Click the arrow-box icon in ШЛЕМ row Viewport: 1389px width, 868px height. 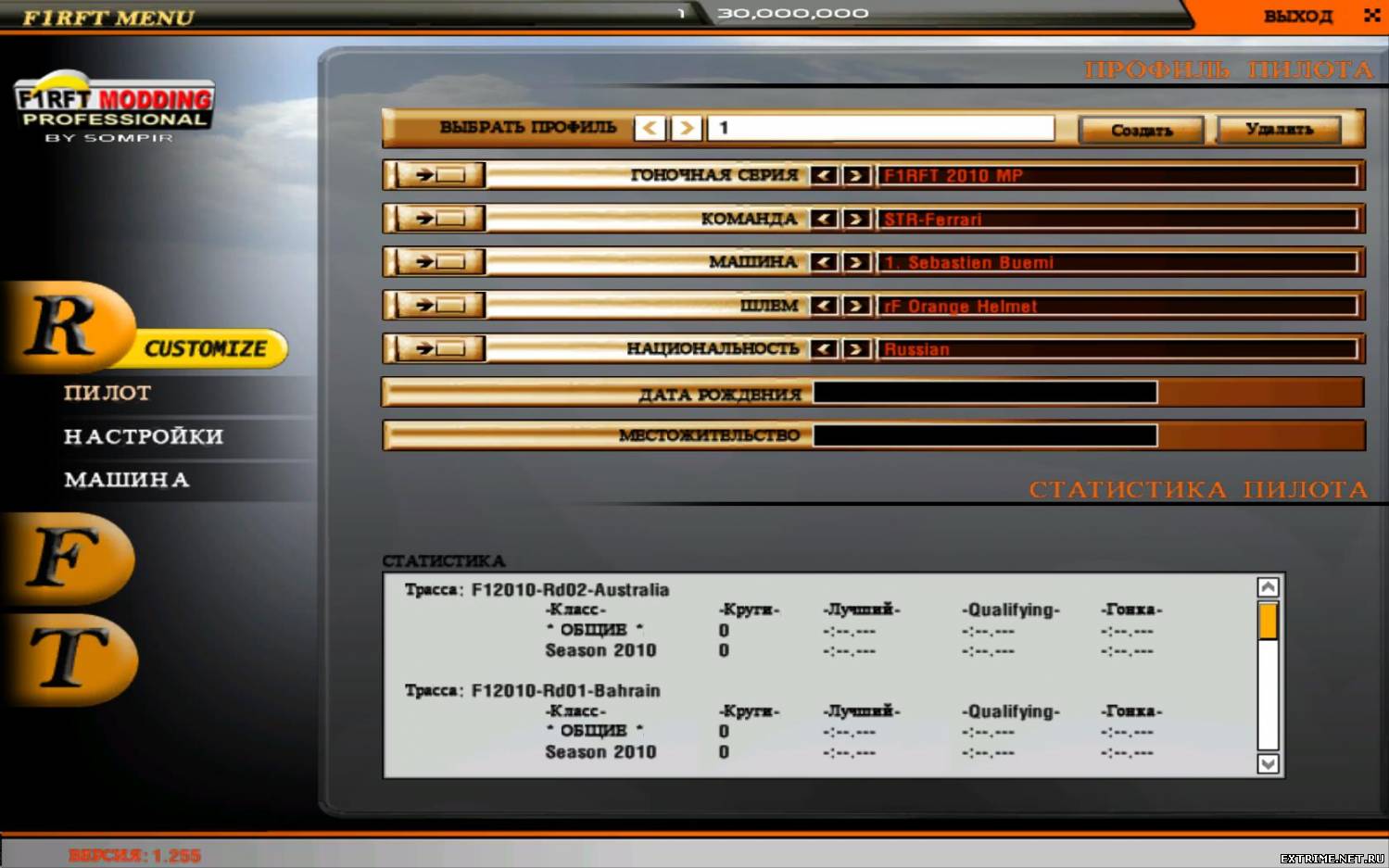439,306
